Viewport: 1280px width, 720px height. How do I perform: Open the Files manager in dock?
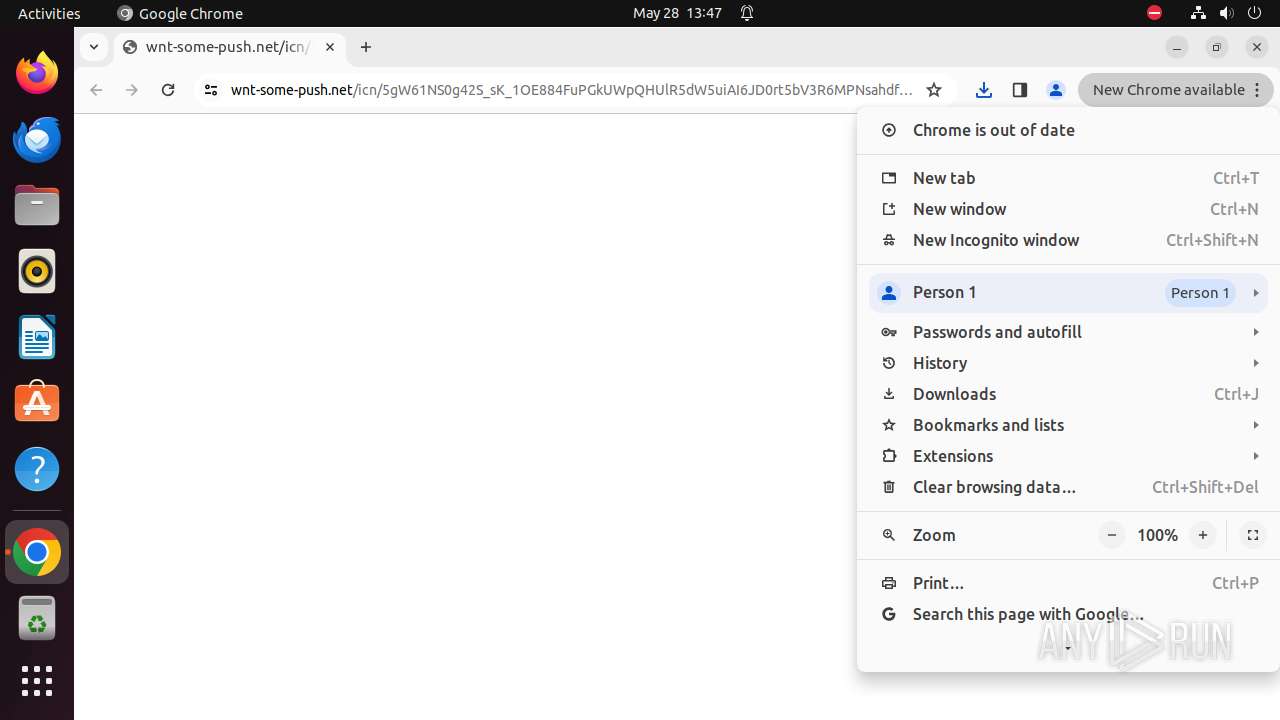pos(37,205)
